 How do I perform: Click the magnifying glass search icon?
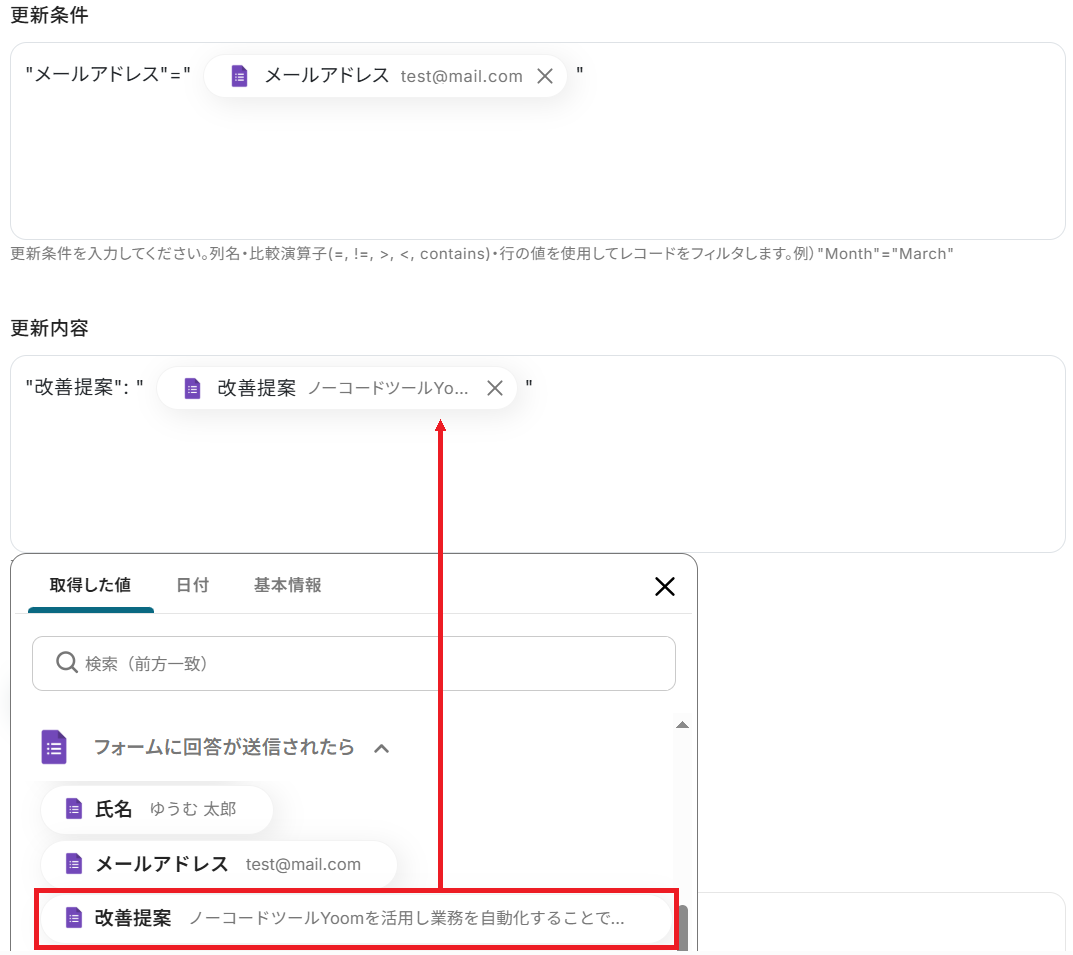(67, 663)
